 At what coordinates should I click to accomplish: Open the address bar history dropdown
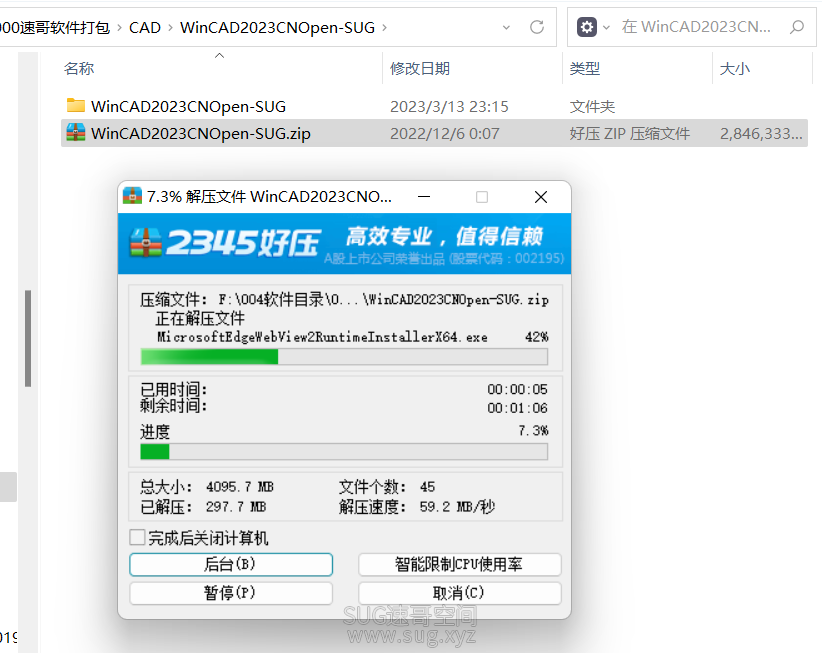pos(506,27)
